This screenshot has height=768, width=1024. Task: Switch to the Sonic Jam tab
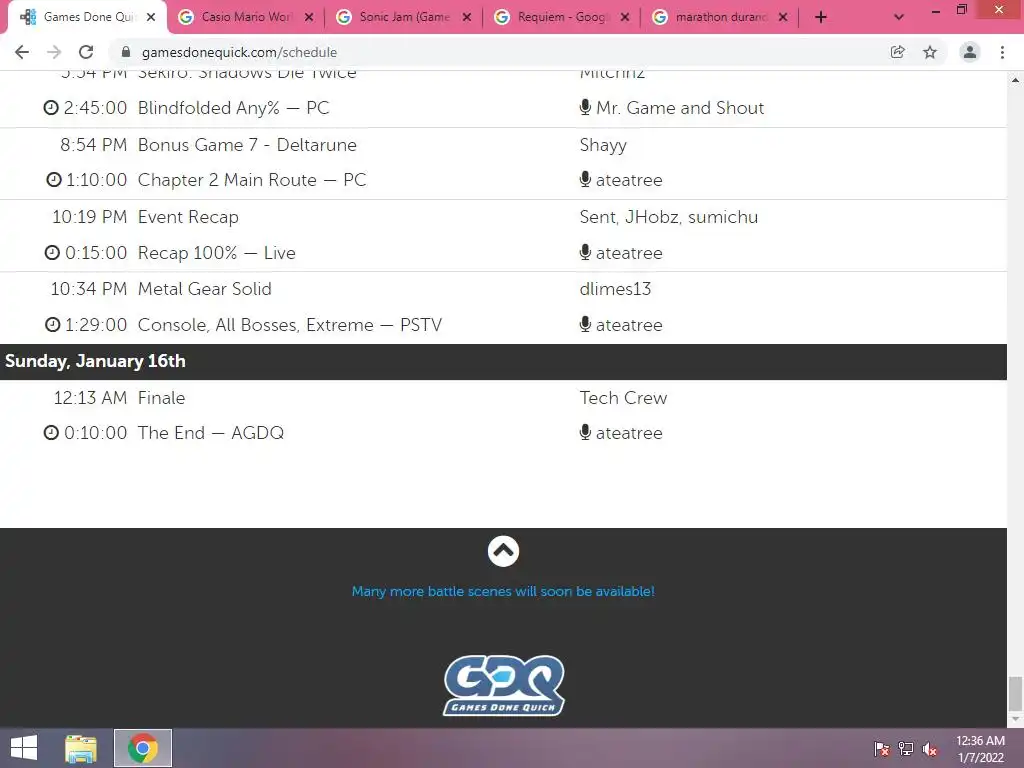(404, 17)
